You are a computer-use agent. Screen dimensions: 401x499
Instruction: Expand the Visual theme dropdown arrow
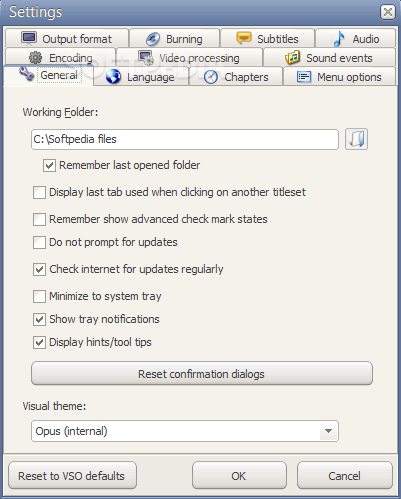328,431
